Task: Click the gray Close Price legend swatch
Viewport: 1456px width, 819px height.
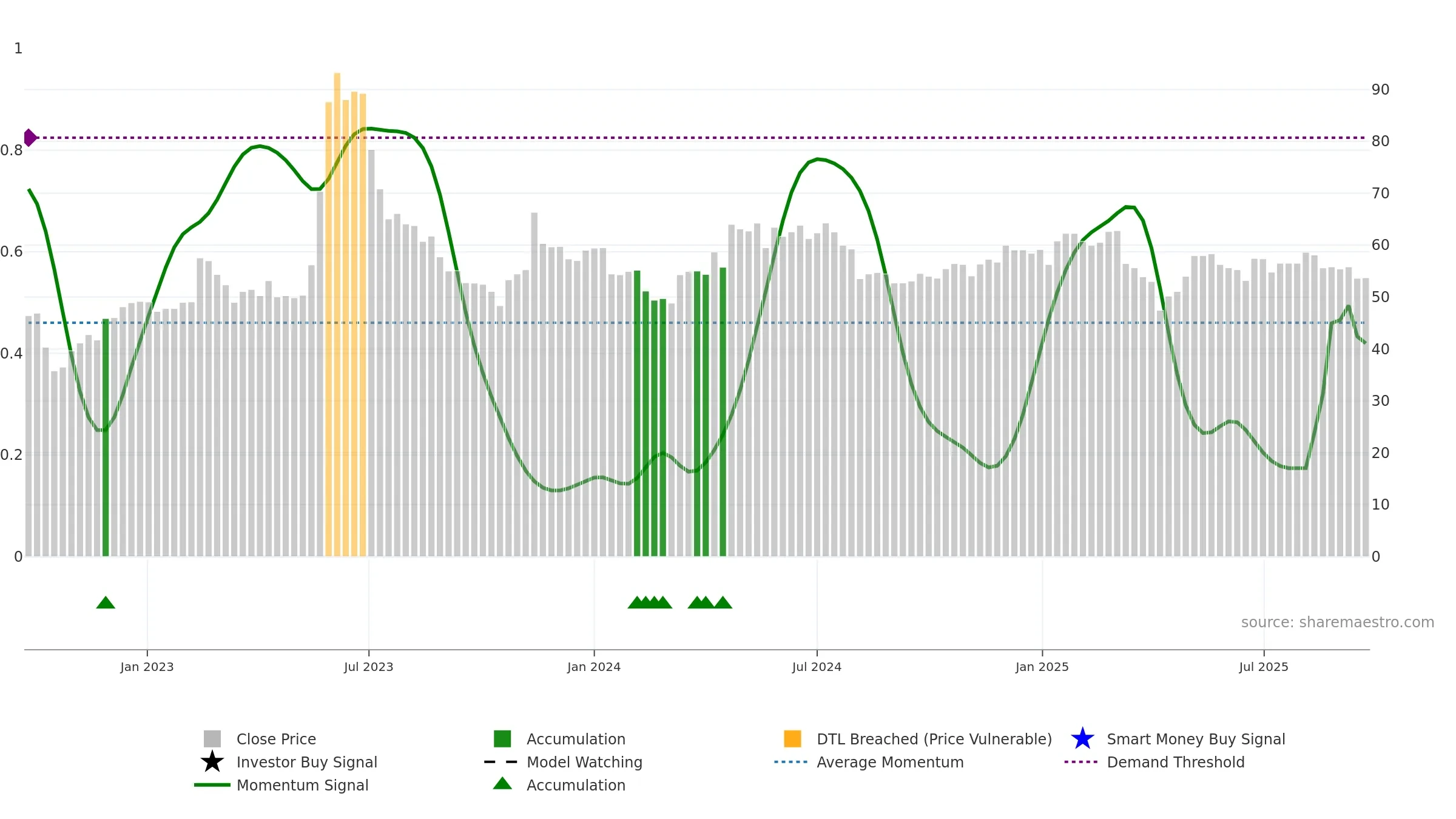Action: (212, 739)
